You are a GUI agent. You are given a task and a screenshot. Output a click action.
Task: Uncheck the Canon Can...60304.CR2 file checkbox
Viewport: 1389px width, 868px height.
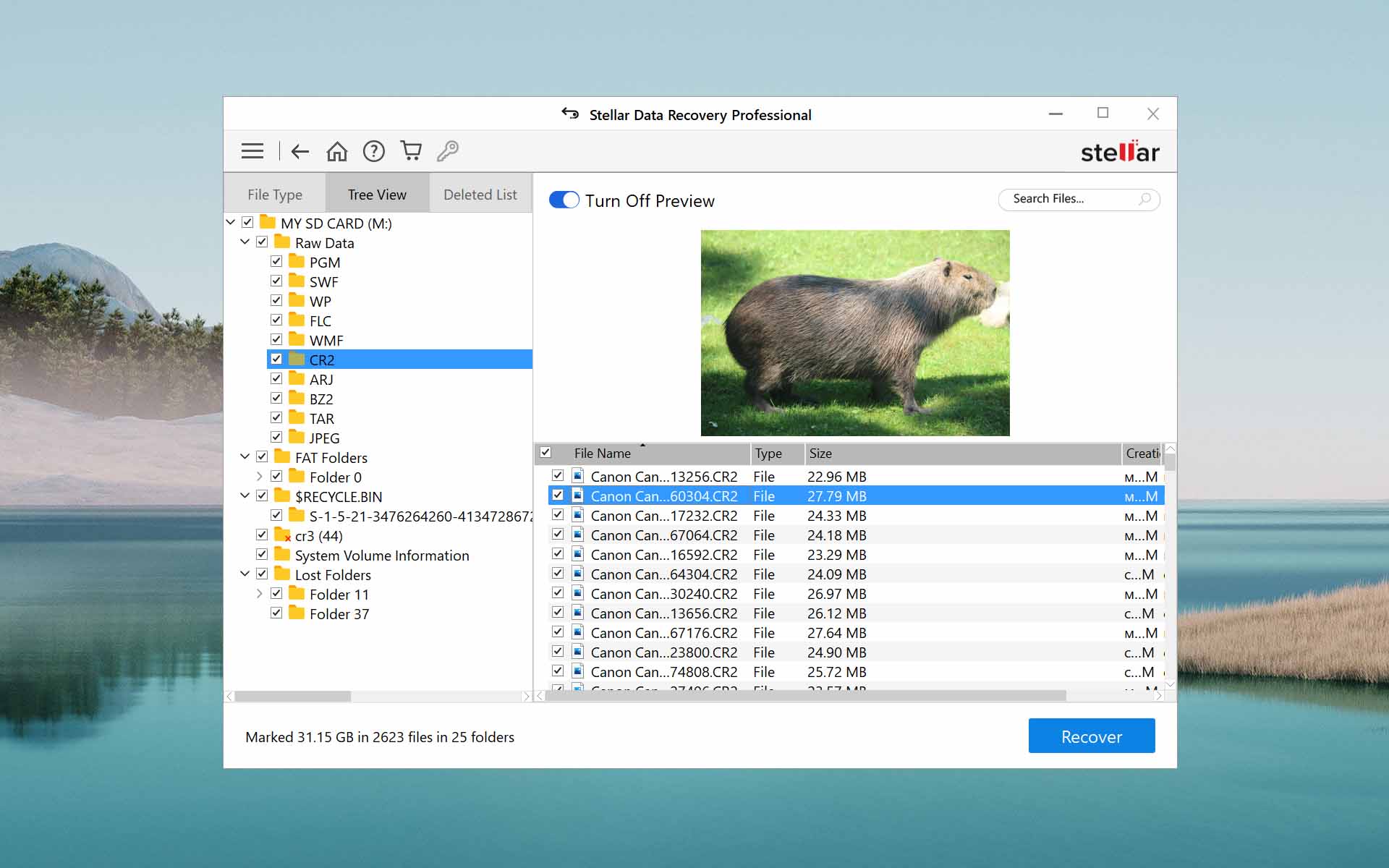point(558,495)
